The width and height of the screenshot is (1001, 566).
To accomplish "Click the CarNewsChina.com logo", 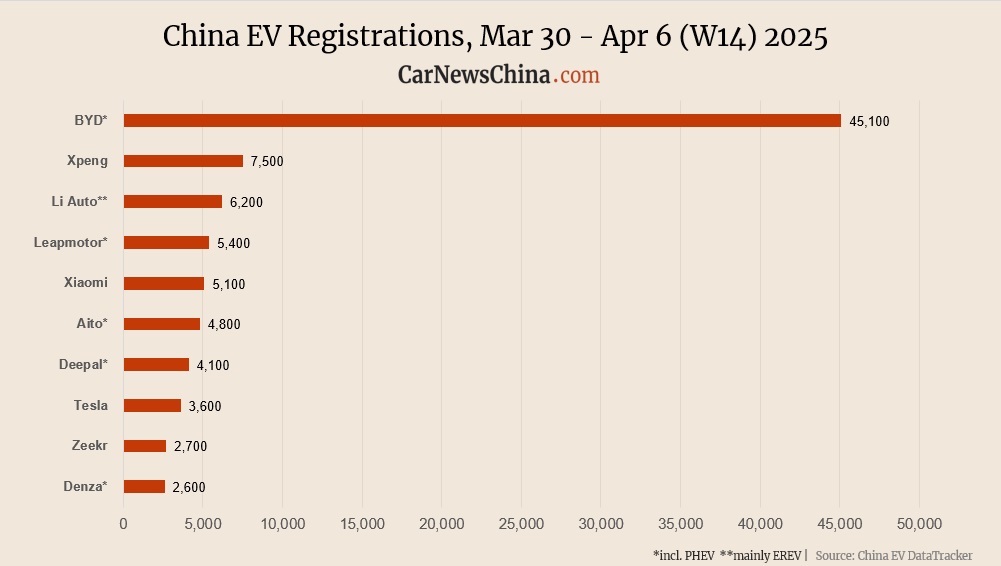I will [x=499, y=75].
